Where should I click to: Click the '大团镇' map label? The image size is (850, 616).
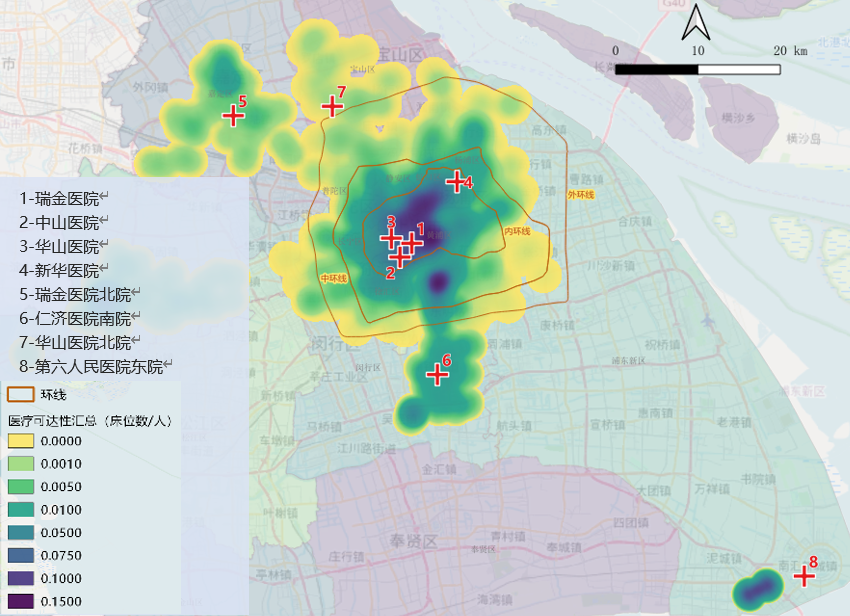tap(653, 491)
